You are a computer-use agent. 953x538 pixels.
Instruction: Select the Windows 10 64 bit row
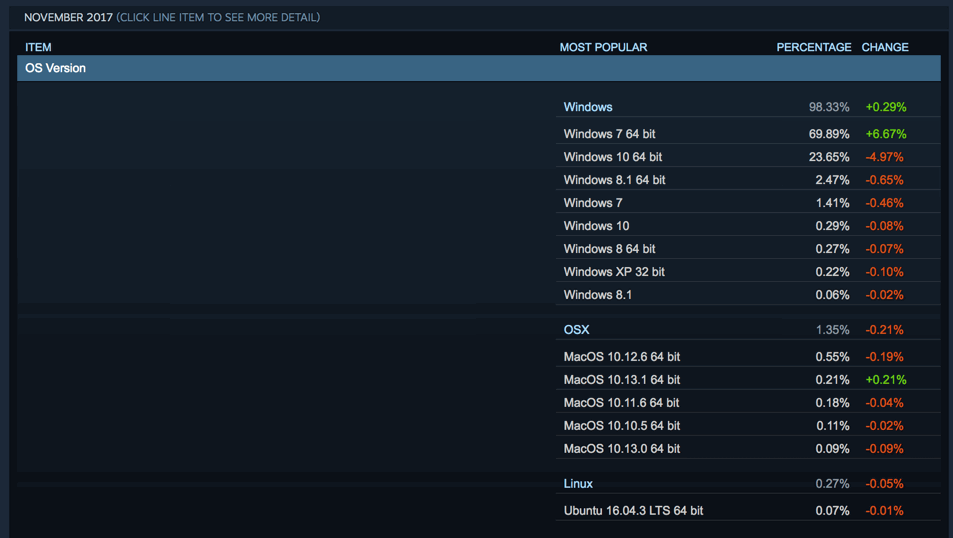(x=748, y=157)
